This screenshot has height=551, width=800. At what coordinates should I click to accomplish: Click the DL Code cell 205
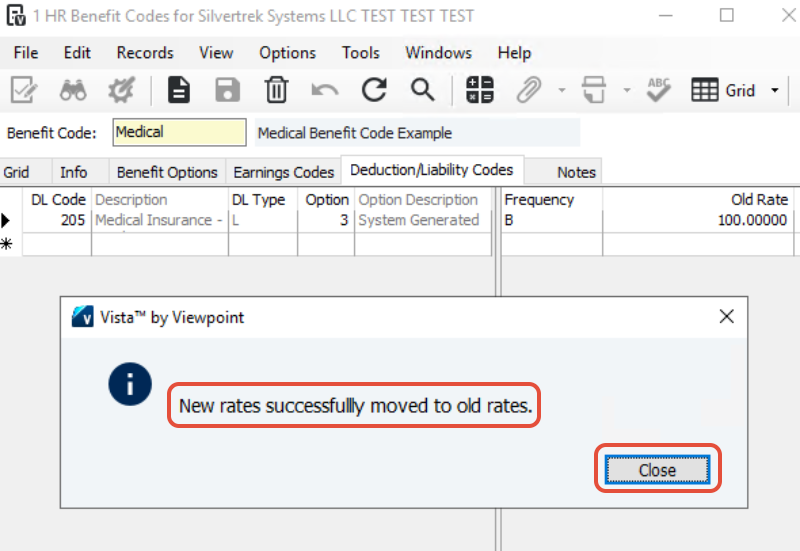(x=57, y=220)
